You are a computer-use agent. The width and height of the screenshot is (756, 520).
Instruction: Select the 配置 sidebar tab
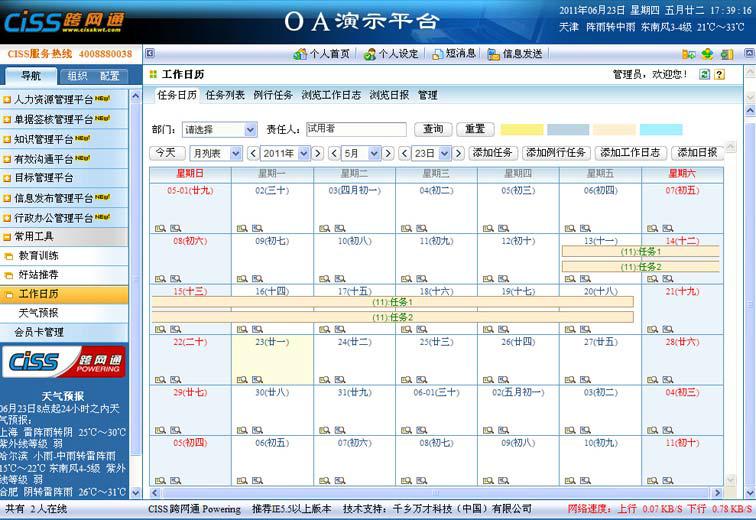[x=109, y=76]
